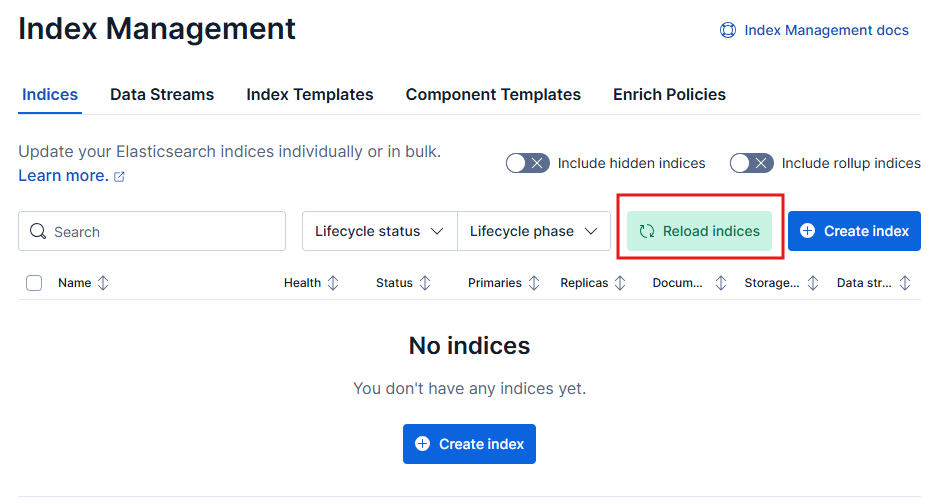Open the Index Templates tab
Viewport: 937px width, 504px height.
pos(310,95)
